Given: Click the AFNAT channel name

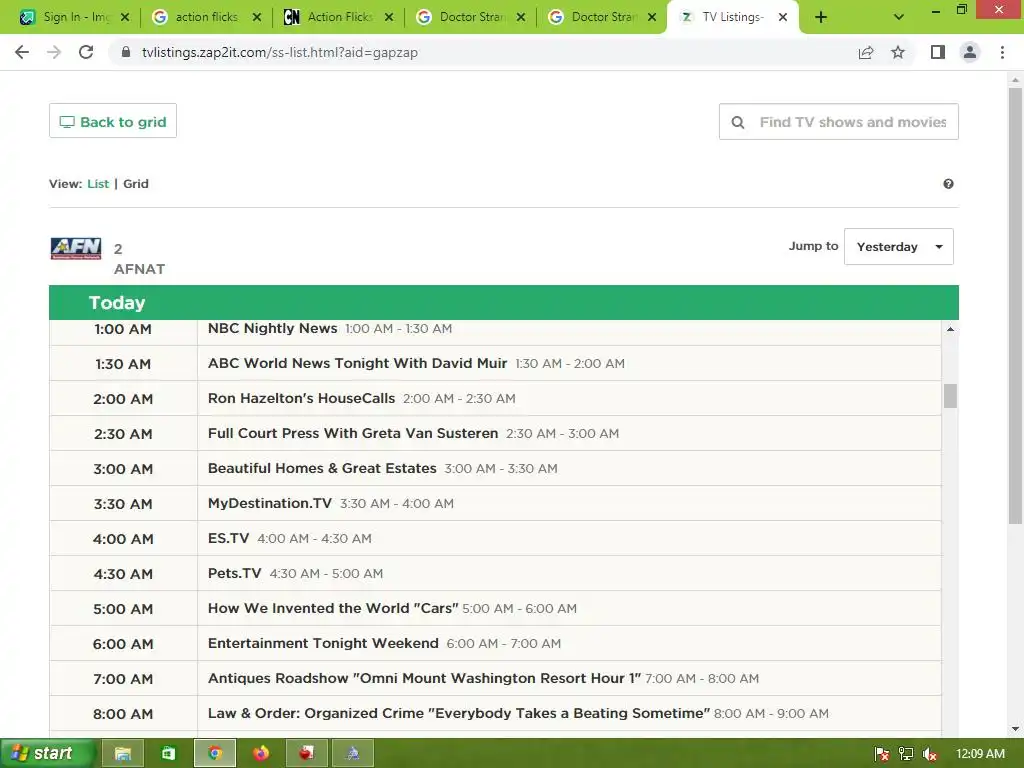Looking at the screenshot, I should (x=139, y=269).
